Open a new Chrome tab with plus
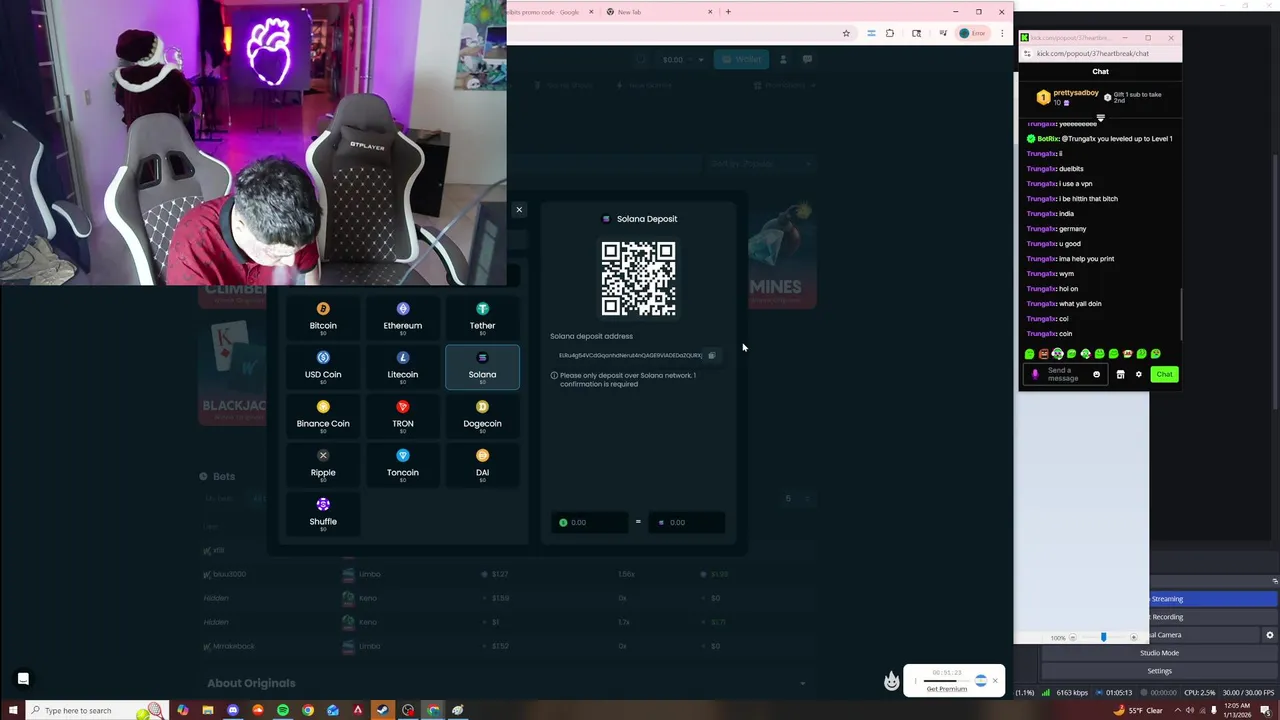This screenshot has height=720, width=1280. (x=728, y=12)
